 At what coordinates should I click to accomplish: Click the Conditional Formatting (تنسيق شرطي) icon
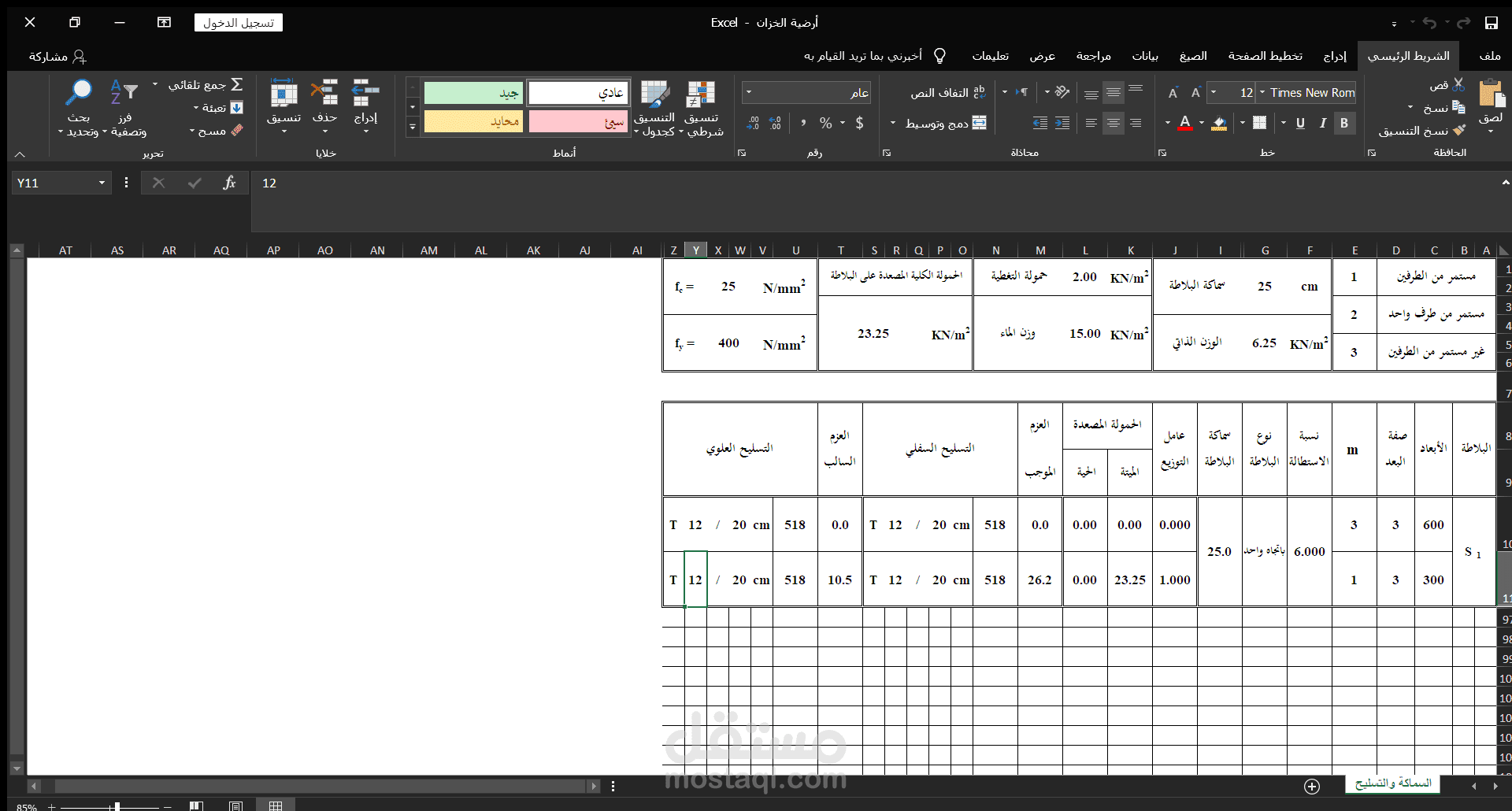click(701, 94)
